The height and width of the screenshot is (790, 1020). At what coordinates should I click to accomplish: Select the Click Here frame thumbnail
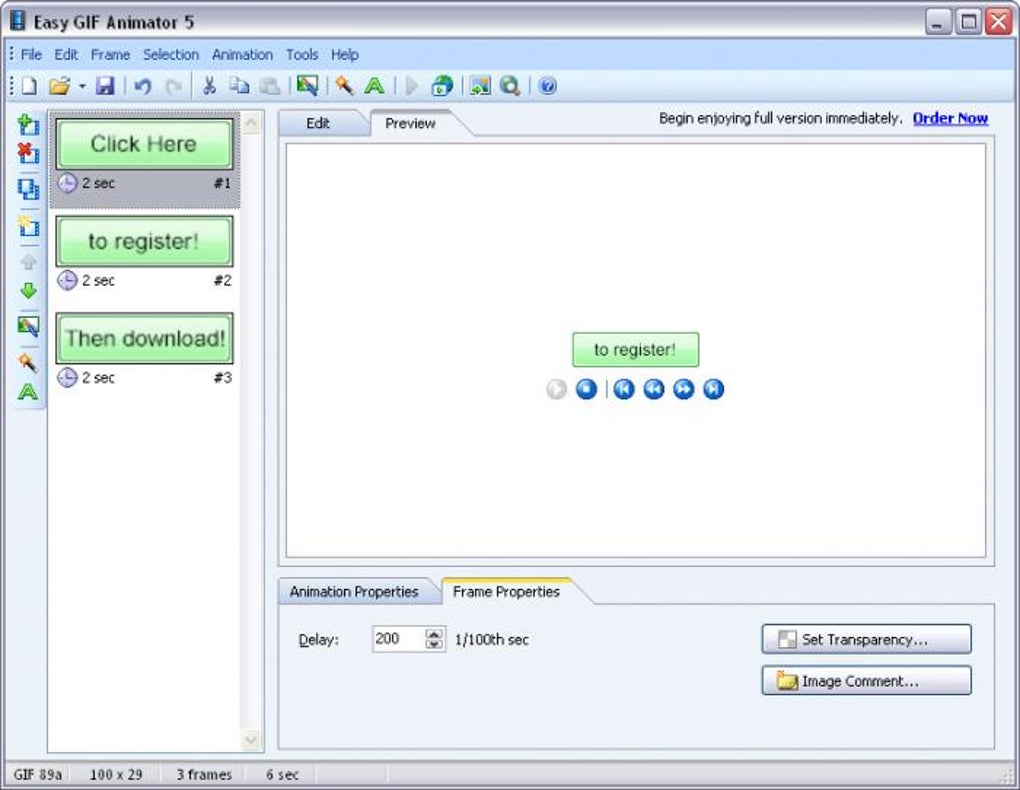144,144
